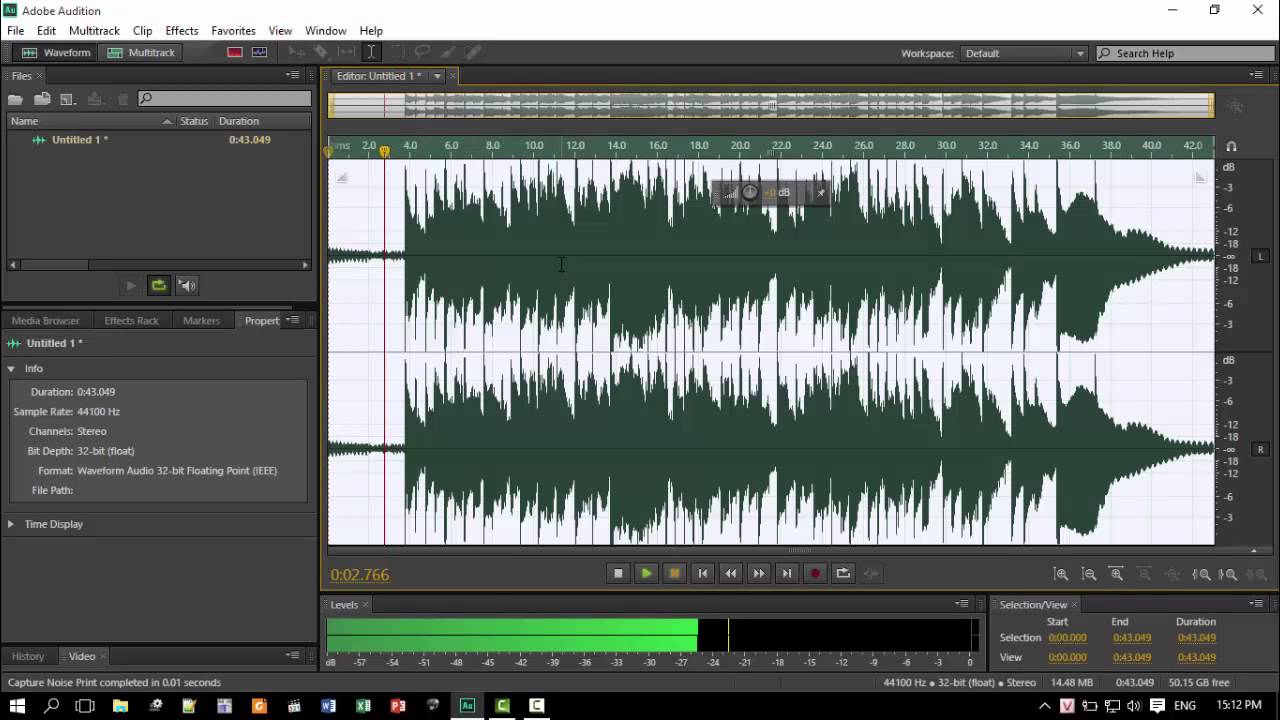
Task: Toggle the transport Loop Playback button
Action: [843, 573]
